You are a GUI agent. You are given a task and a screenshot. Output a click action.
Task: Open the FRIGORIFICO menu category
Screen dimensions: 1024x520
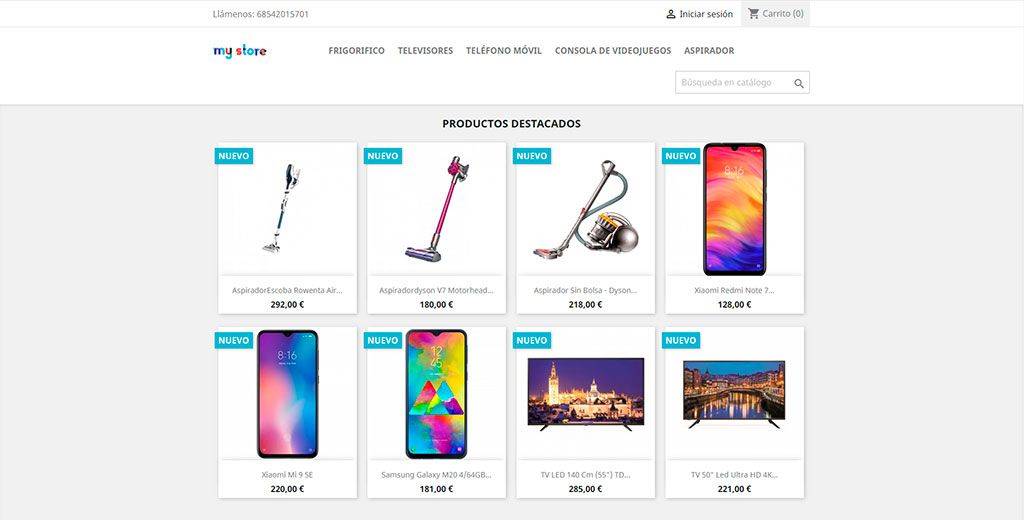(x=357, y=50)
